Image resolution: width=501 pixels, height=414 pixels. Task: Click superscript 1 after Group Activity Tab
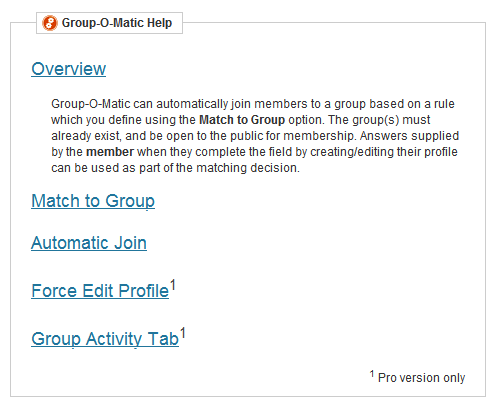(183, 333)
